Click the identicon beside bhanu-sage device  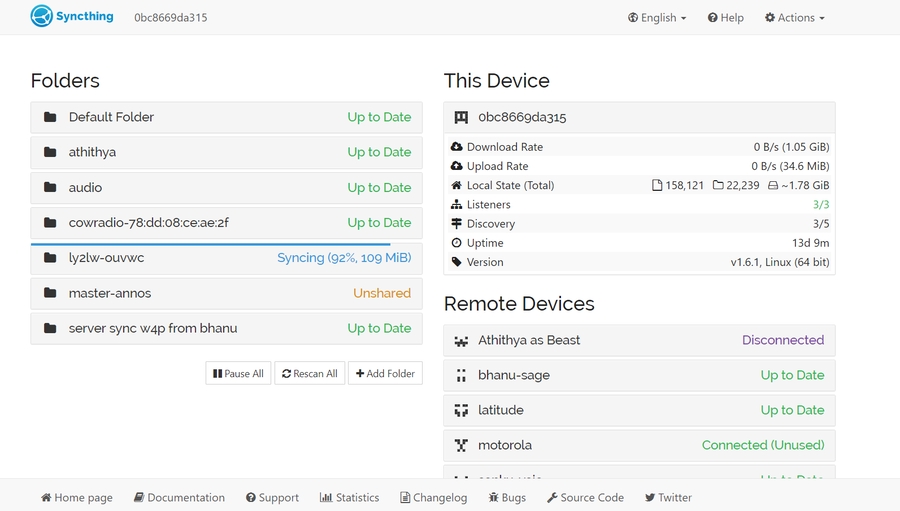[461, 375]
